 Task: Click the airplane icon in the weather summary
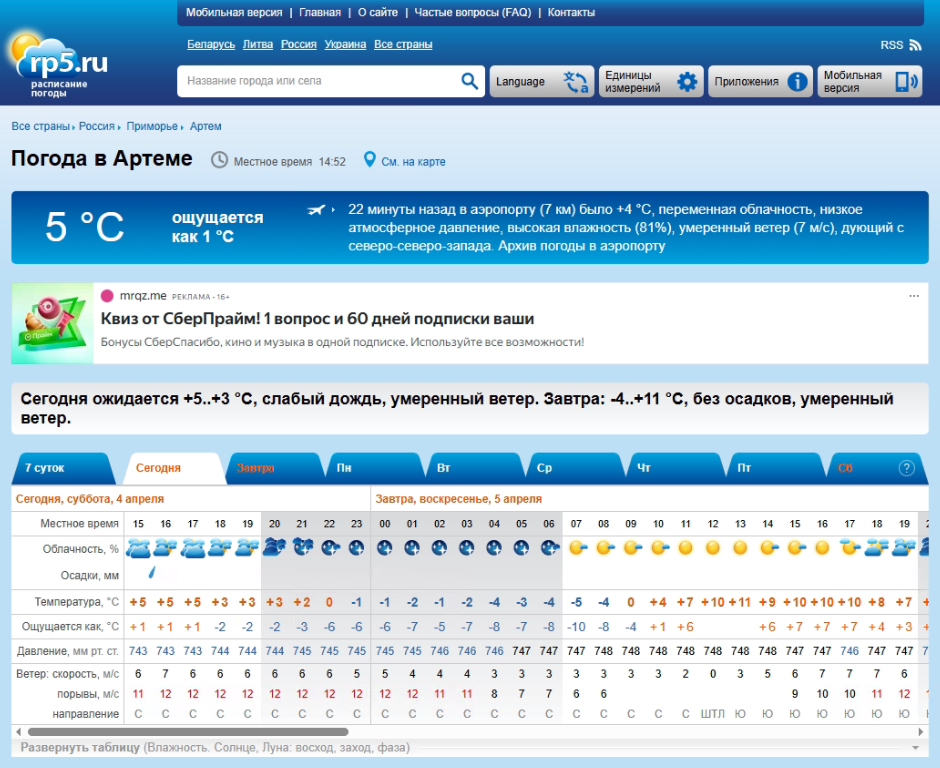[315, 210]
